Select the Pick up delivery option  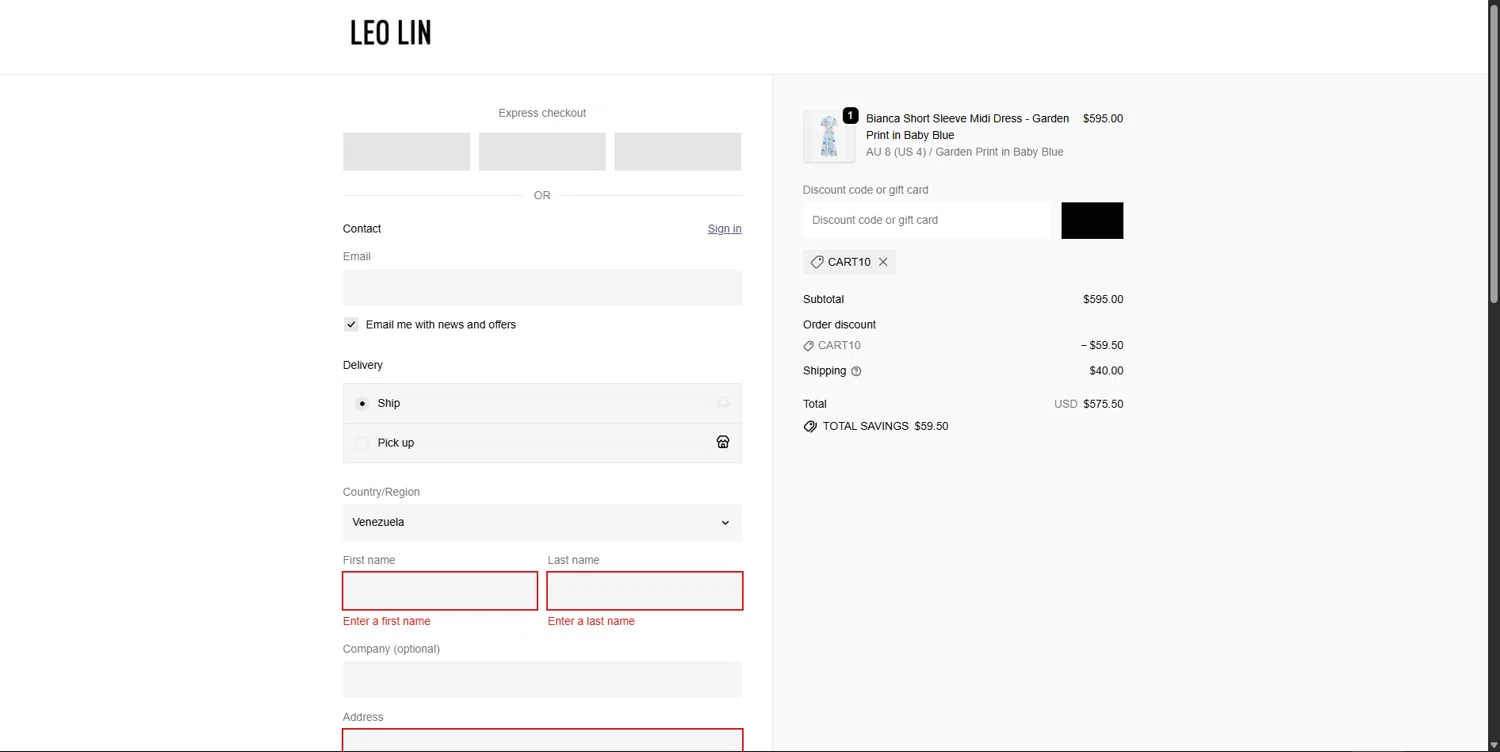click(542, 443)
